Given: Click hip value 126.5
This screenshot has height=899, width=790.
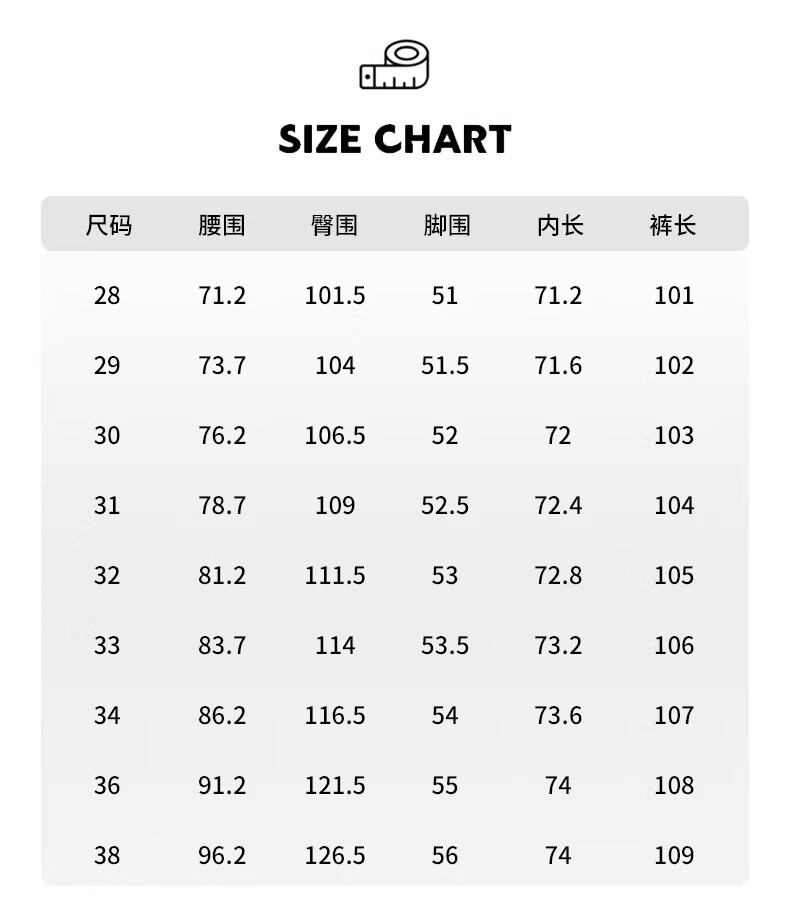Looking at the screenshot, I should 335,856.
